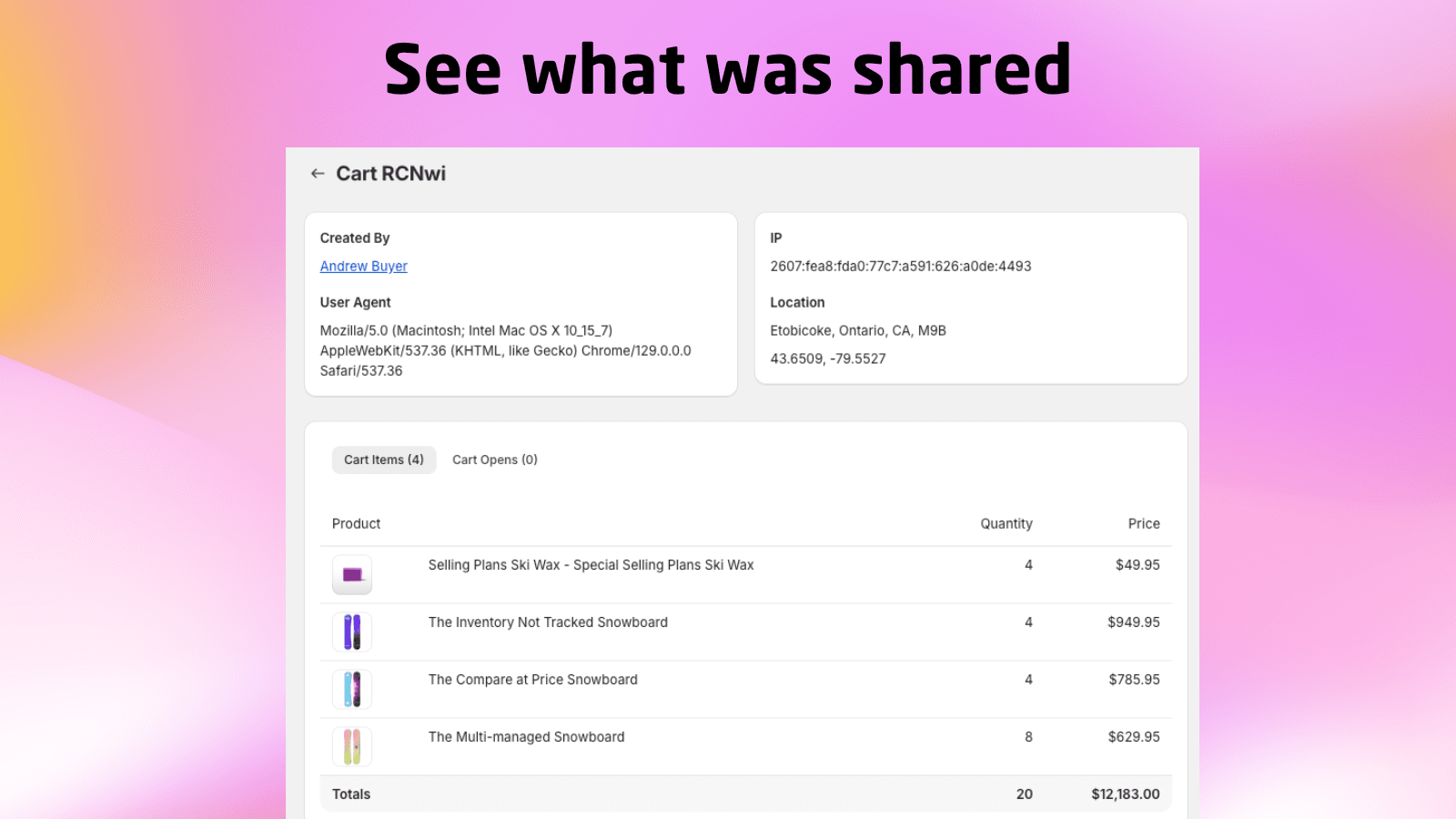Select The Inventory Not Tracked Snowboard name
1456x819 pixels.
(548, 622)
